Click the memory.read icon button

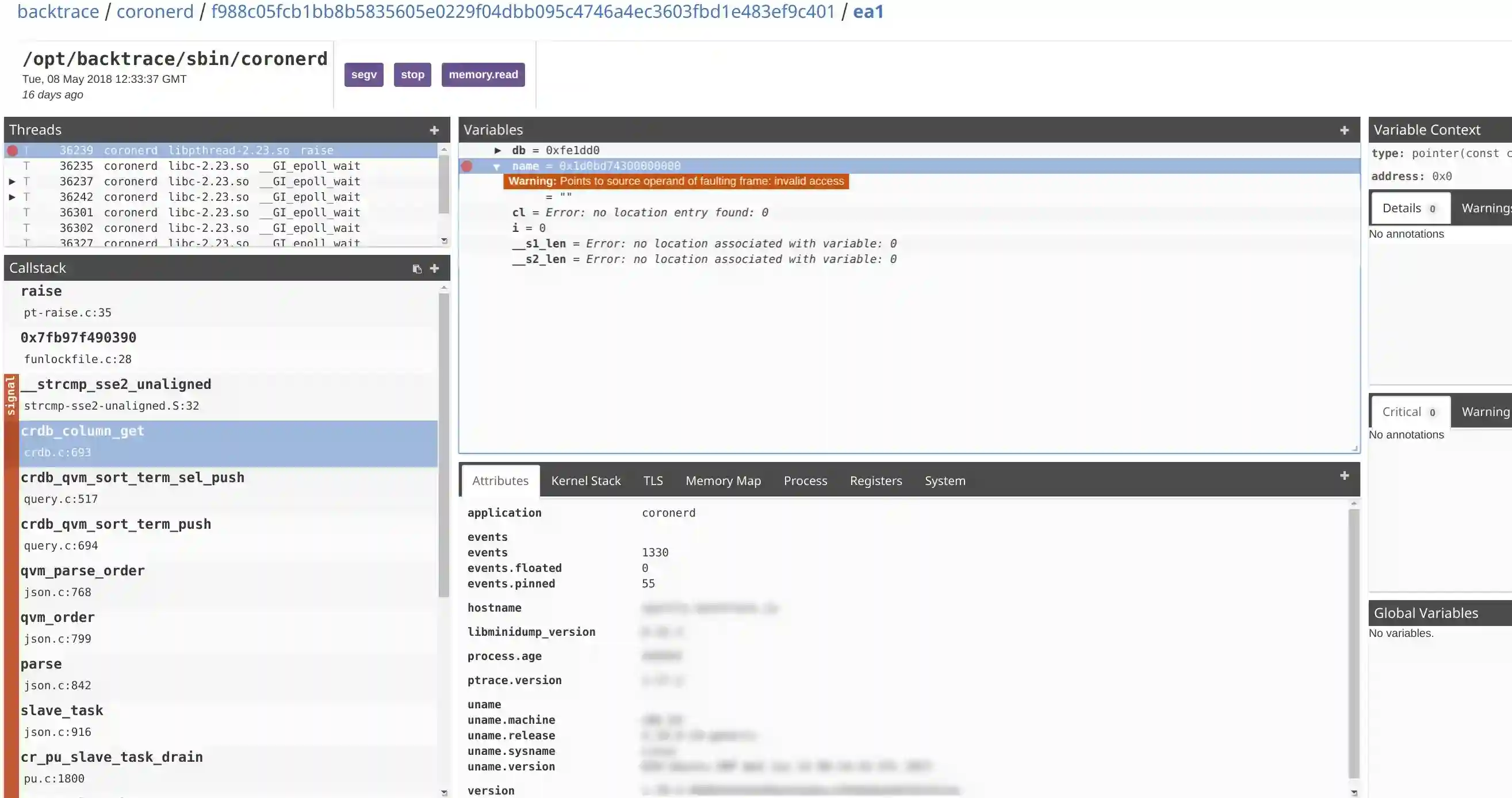[483, 73]
